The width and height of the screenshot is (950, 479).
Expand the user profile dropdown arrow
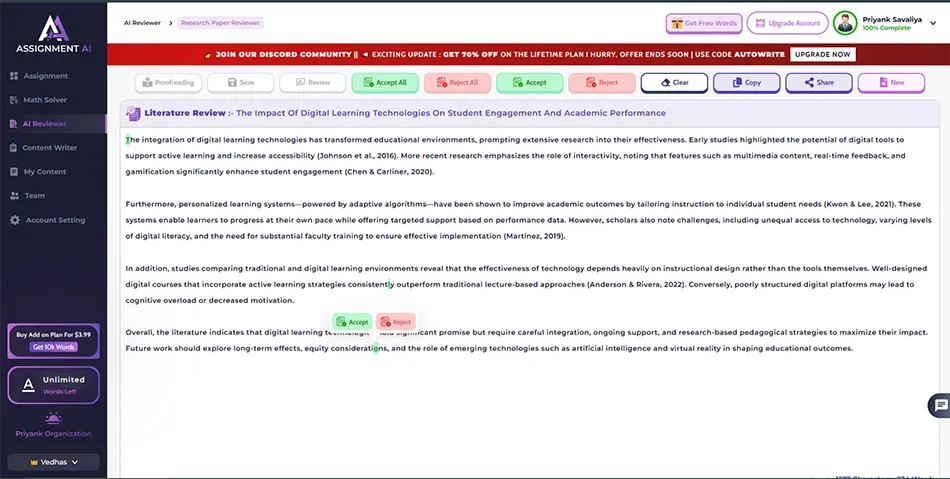pyautogui.click(x=933, y=23)
